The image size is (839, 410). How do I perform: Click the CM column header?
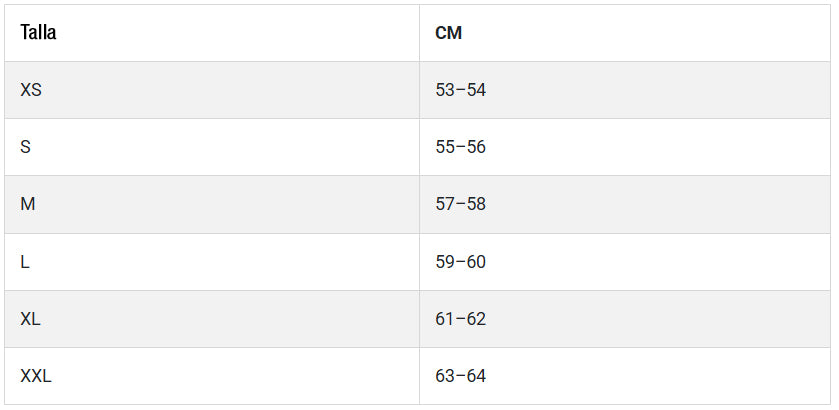click(448, 33)
